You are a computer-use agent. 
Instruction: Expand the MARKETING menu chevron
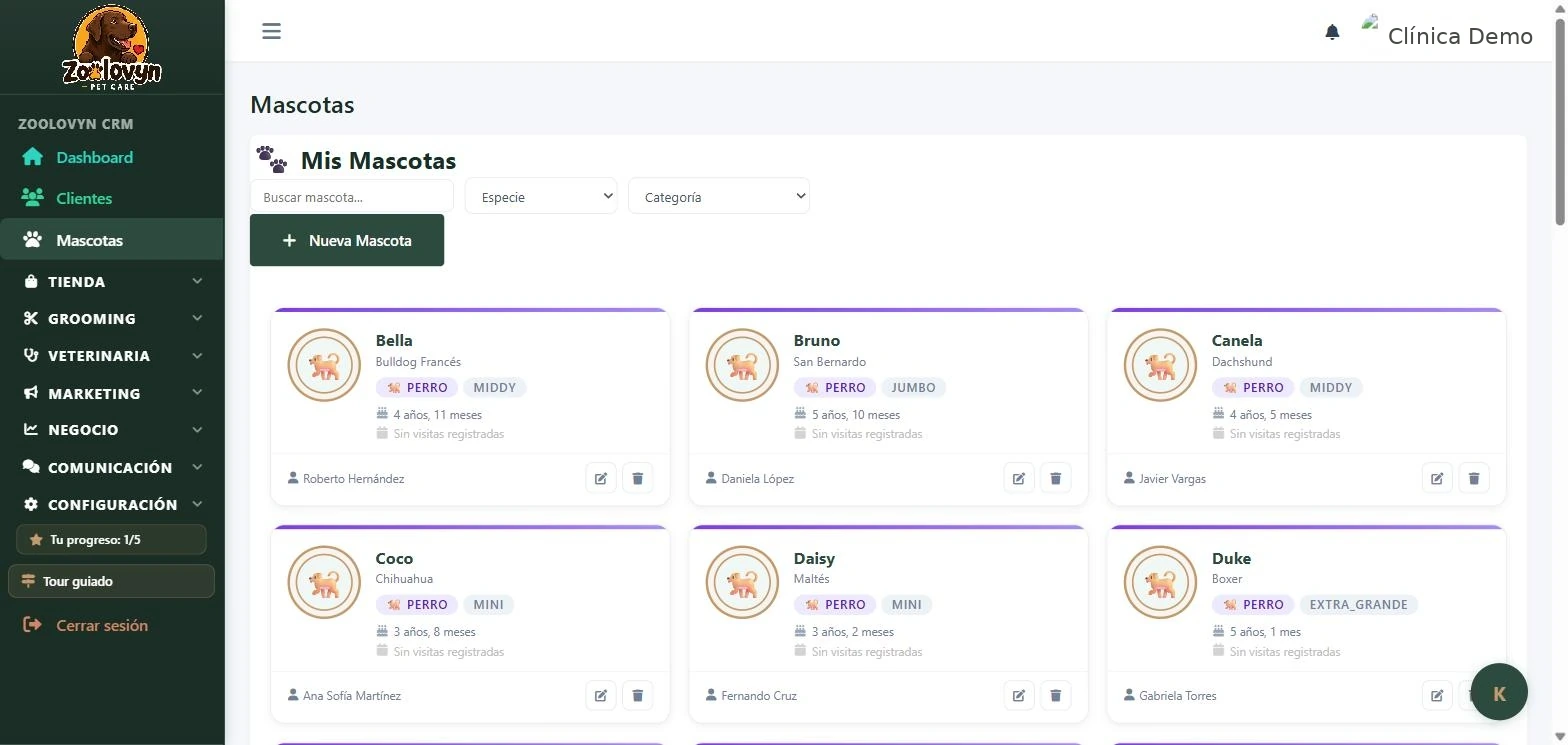tap(197, 393)
